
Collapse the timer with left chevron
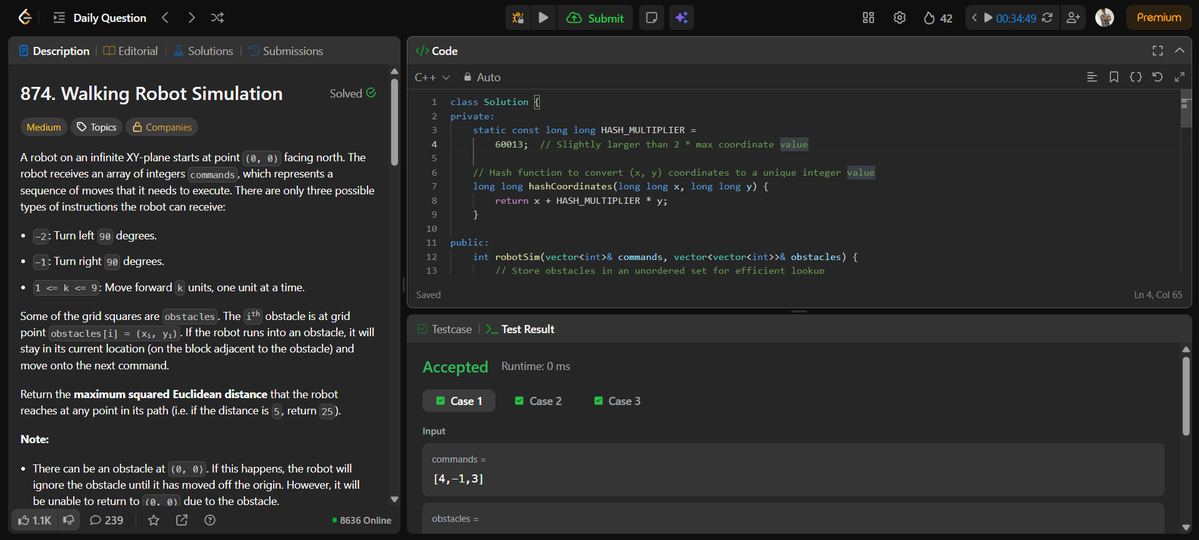pyautogui.click(x=974, y=18)
